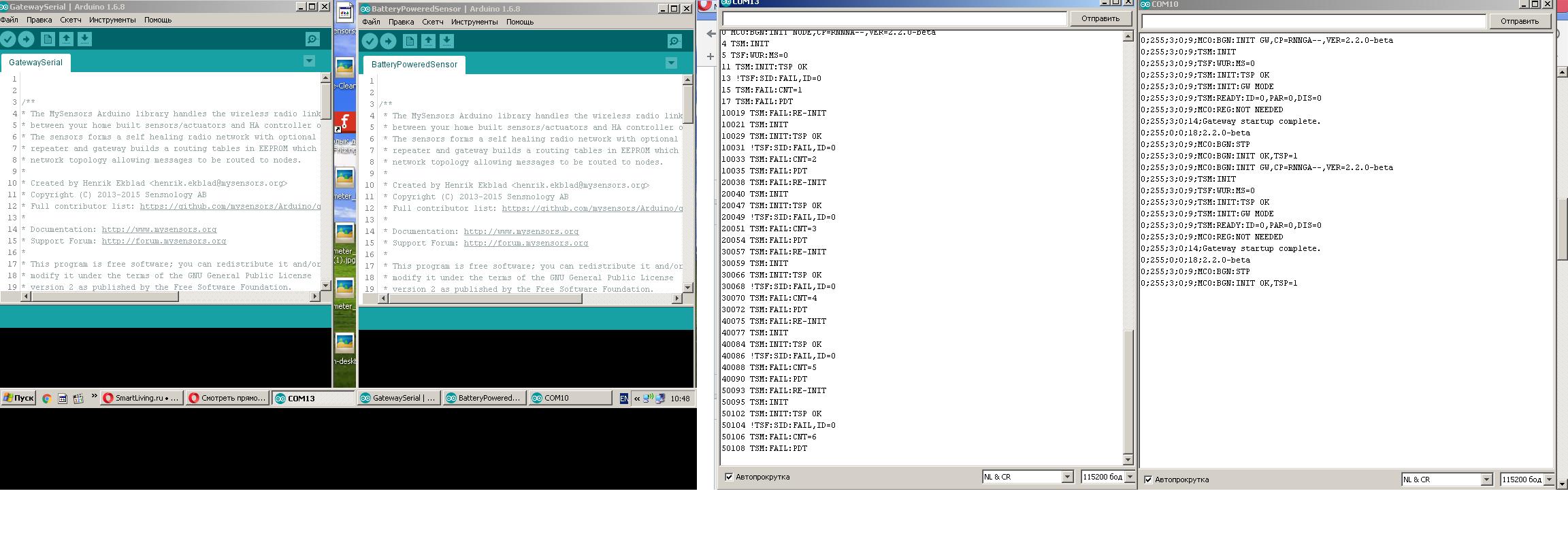Viewport: 1568px width, 538px height.
Task: Click Отправить button in COM13 monitor
Action: tap(1100, 18)
